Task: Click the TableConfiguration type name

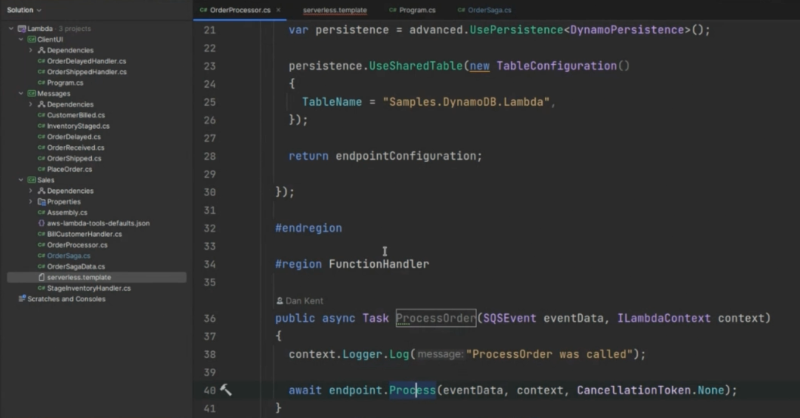Action: (556, 66)
